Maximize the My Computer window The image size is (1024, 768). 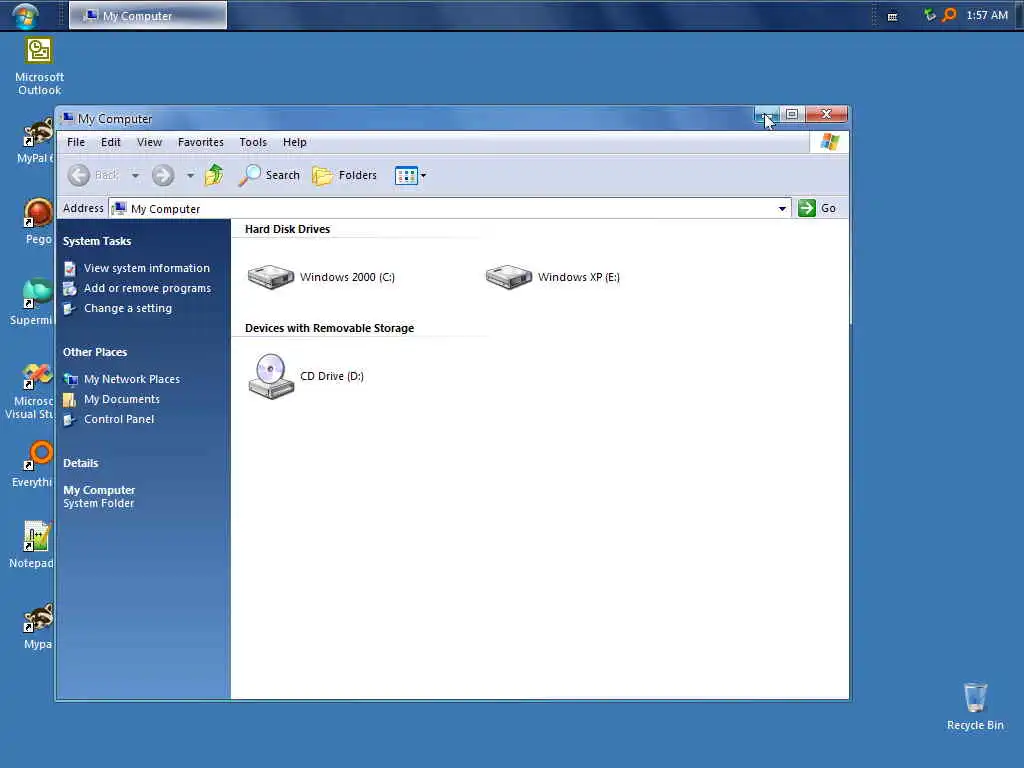tap(792, 114)
